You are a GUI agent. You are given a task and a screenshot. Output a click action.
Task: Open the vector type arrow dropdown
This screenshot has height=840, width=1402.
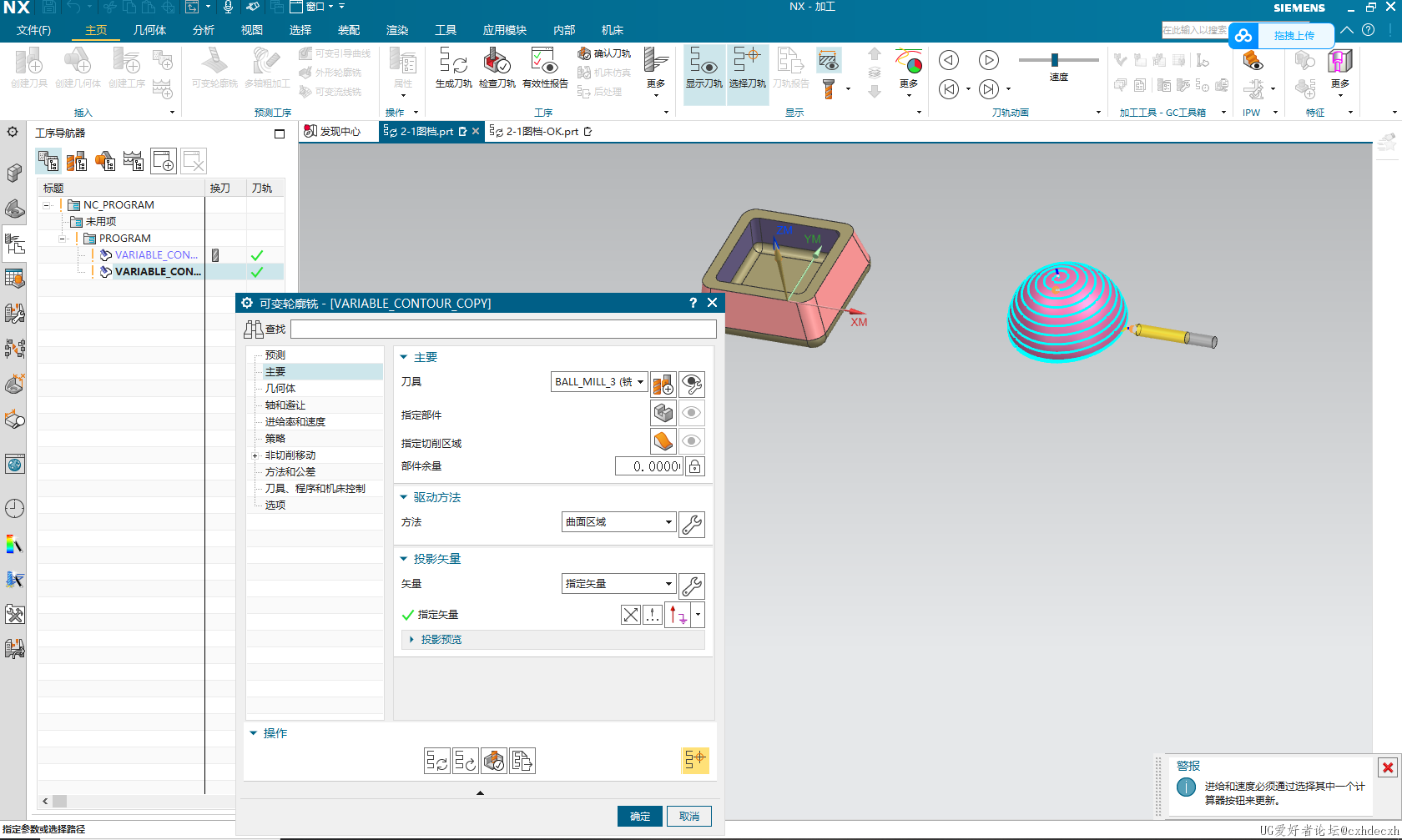[698, 615]
